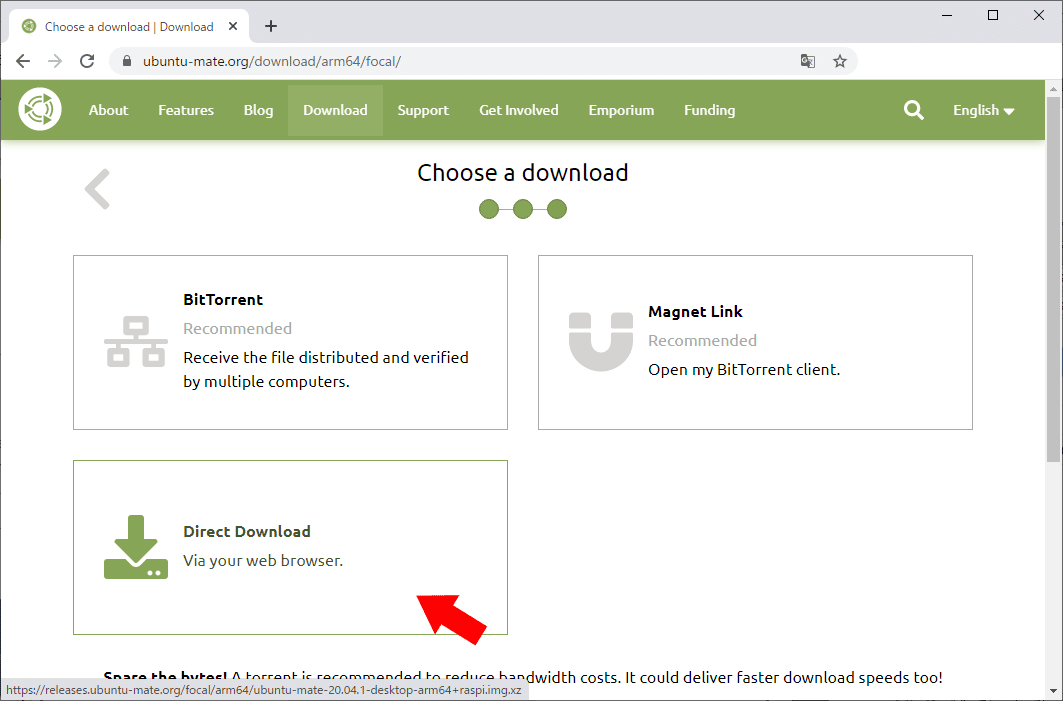Choose the Magnet Link heading
This screenshot has width=1063, height=701.
(696, 312)
